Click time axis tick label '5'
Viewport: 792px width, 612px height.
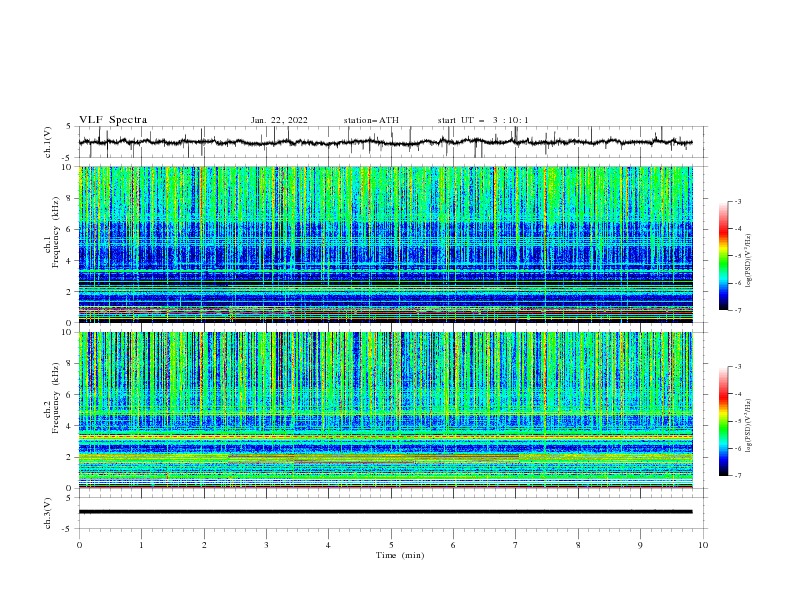point(391,545)
